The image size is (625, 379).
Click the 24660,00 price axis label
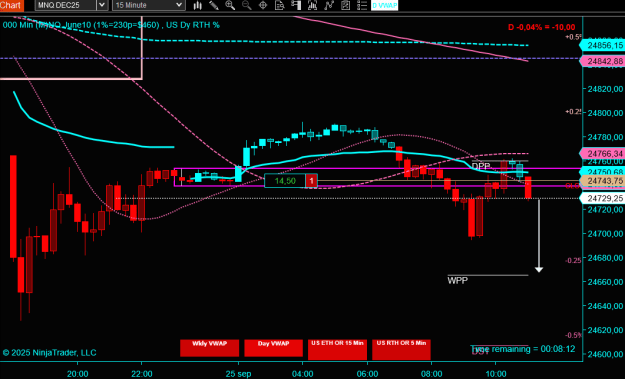(605, 282)
